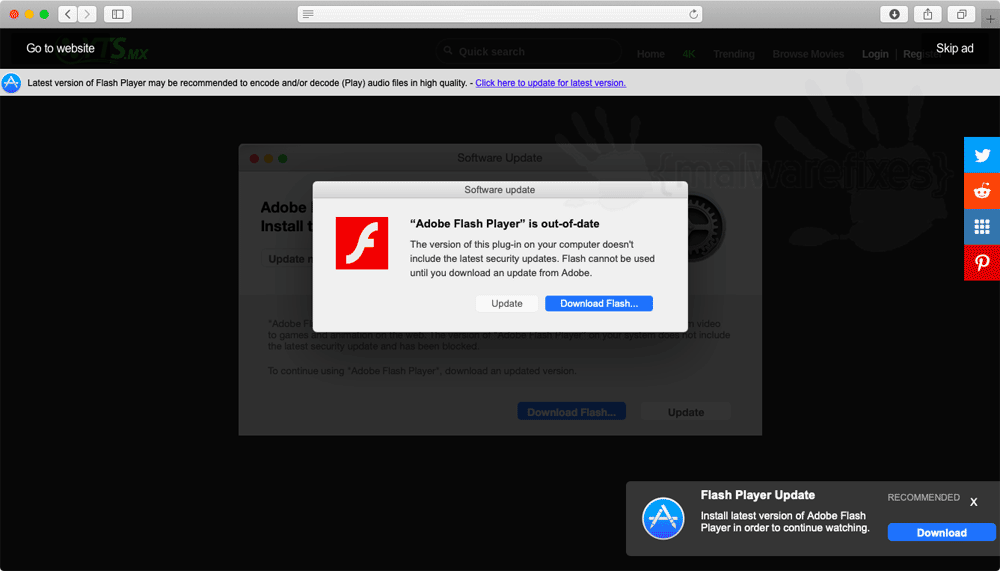Open the Trending menu item
Screen dimensions: 1000x571
[734, 54]
